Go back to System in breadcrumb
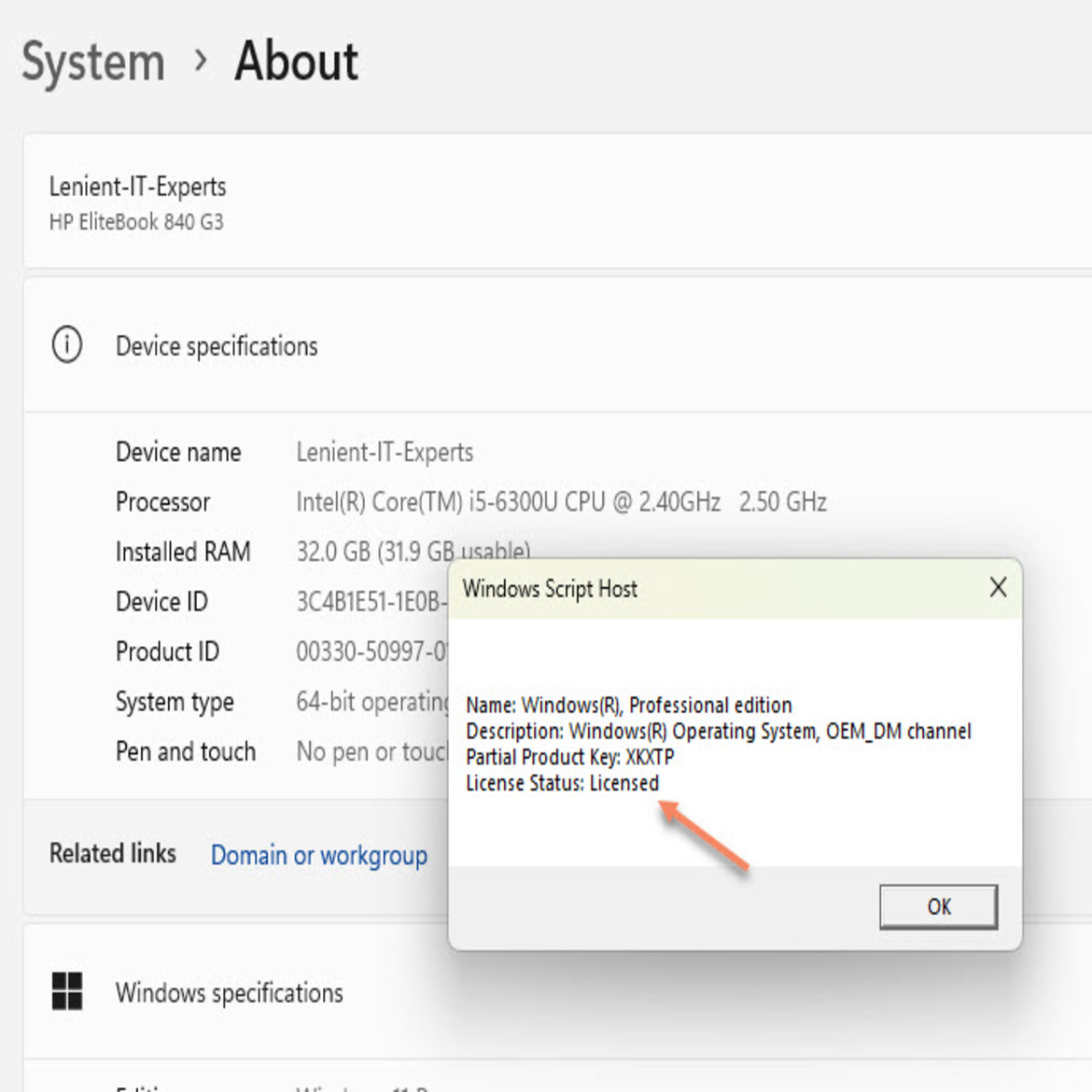The width and height of the screenshot is (1092, 1092). [x=93, y=63]
